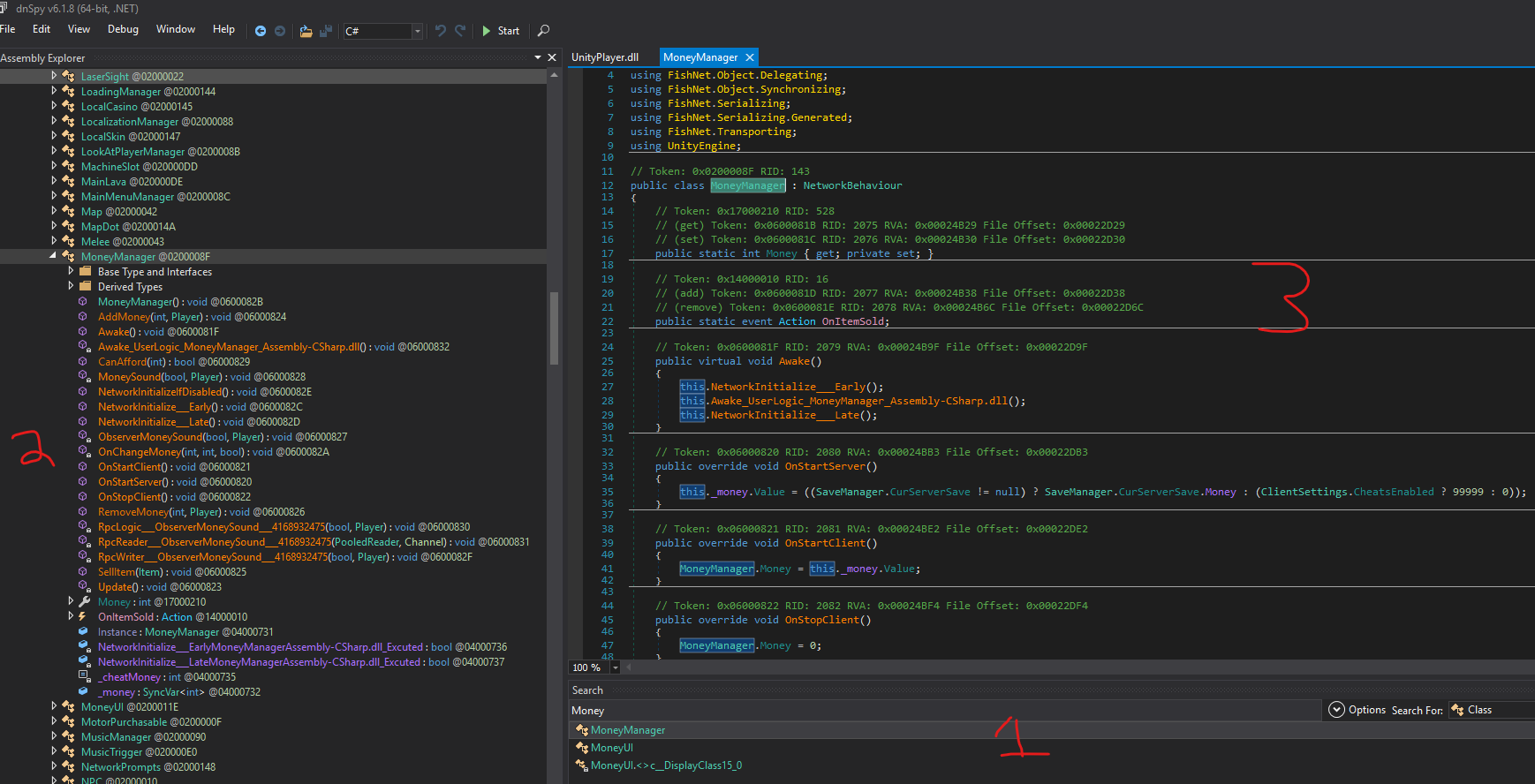Open the C# language dropdown
Viewport: 1535px width, 784px height.
pos(383,31)
